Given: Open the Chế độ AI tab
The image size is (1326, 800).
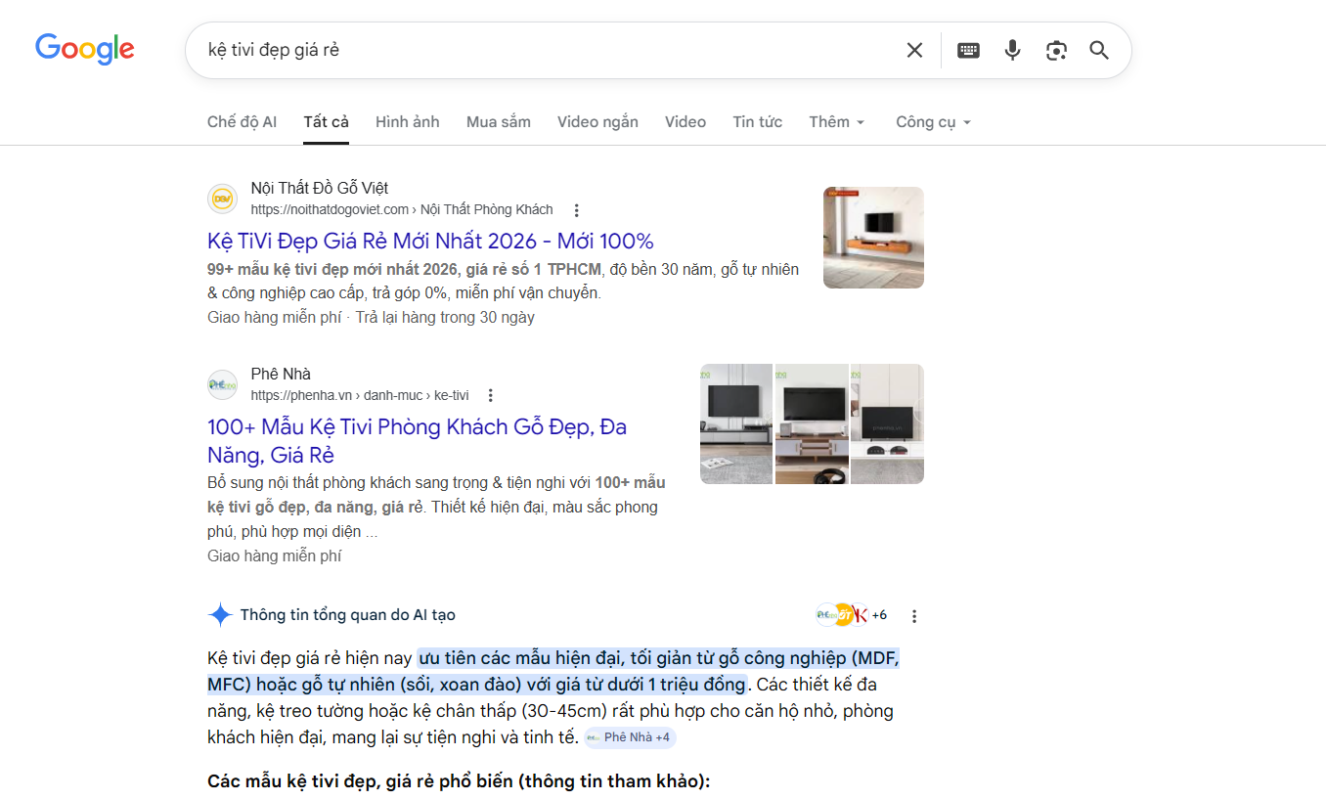Looking at the screenshot, I should (242, 122).
